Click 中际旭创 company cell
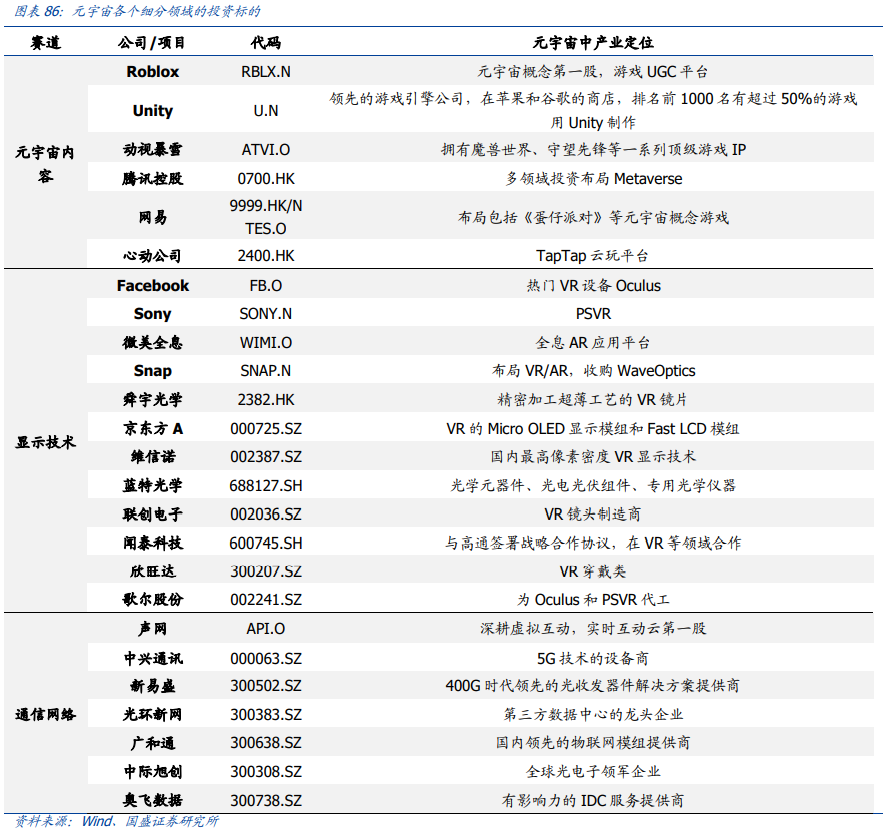The image size is (887, 833). coord(152,771)
